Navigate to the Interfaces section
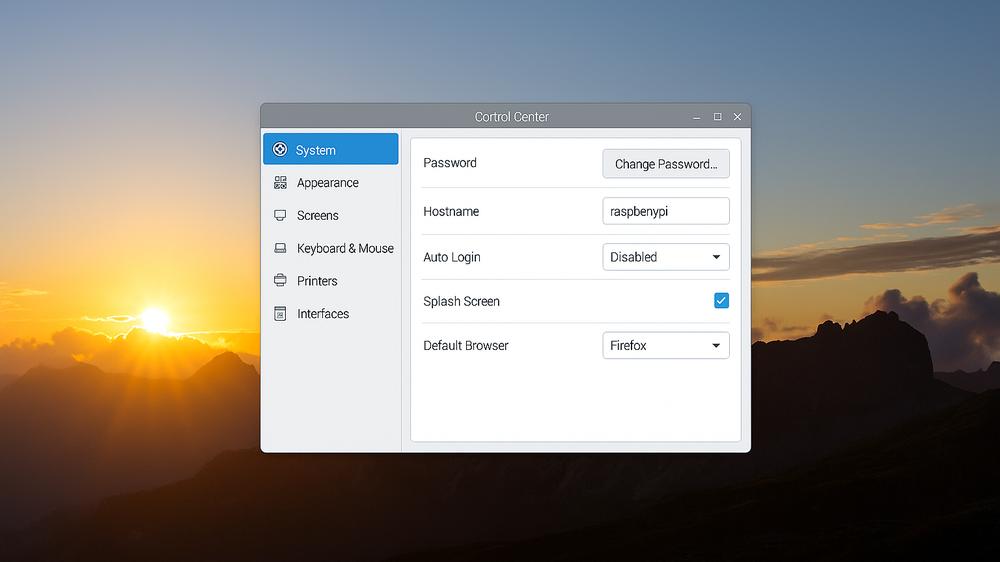 coord(323,314)
